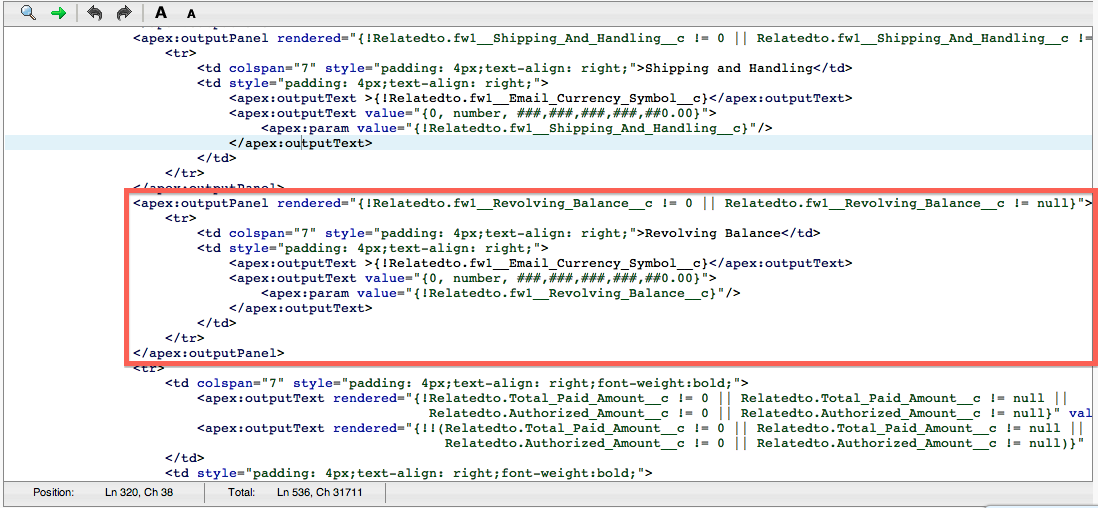Click the last td style font-weight:bold line
The image size is (1098, 508).
[x=409, y=473]
